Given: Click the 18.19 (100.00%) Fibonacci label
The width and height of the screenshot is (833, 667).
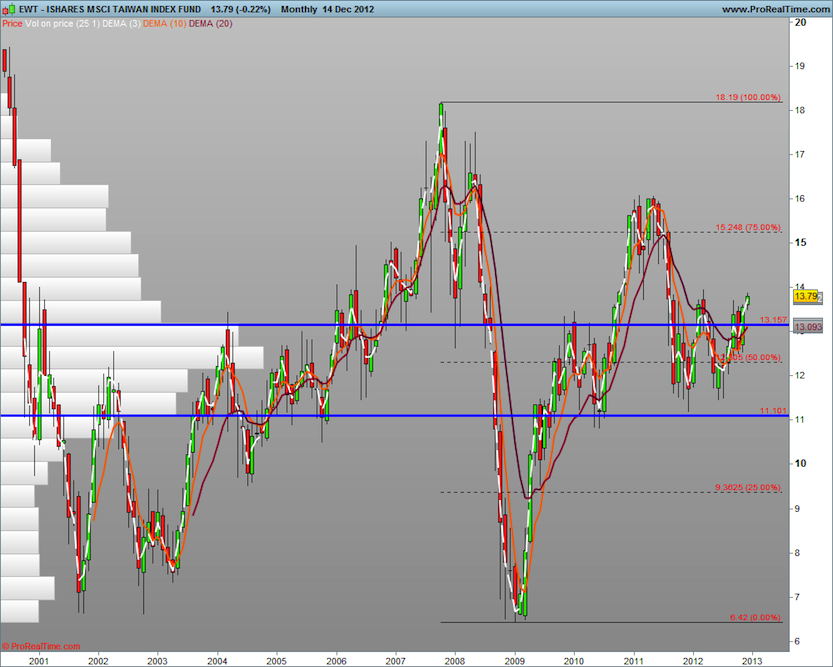Looking at the screenshot, I should (x=748, y=97).
